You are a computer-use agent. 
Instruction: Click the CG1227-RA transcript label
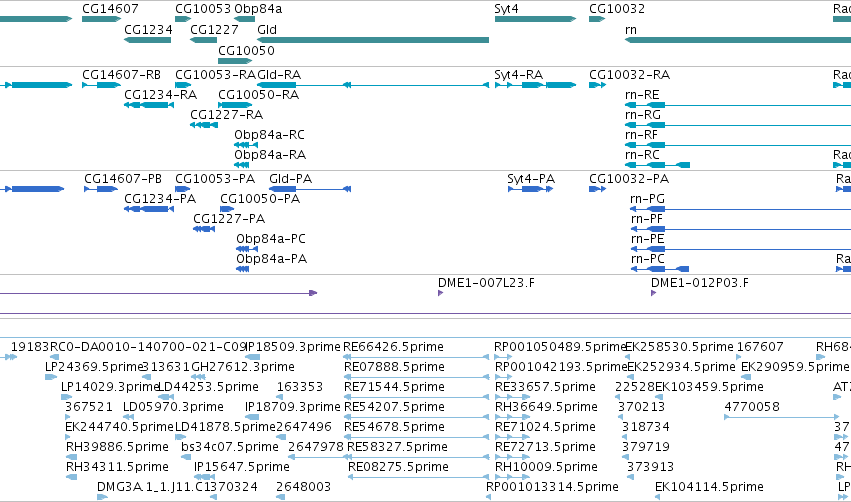226,115
